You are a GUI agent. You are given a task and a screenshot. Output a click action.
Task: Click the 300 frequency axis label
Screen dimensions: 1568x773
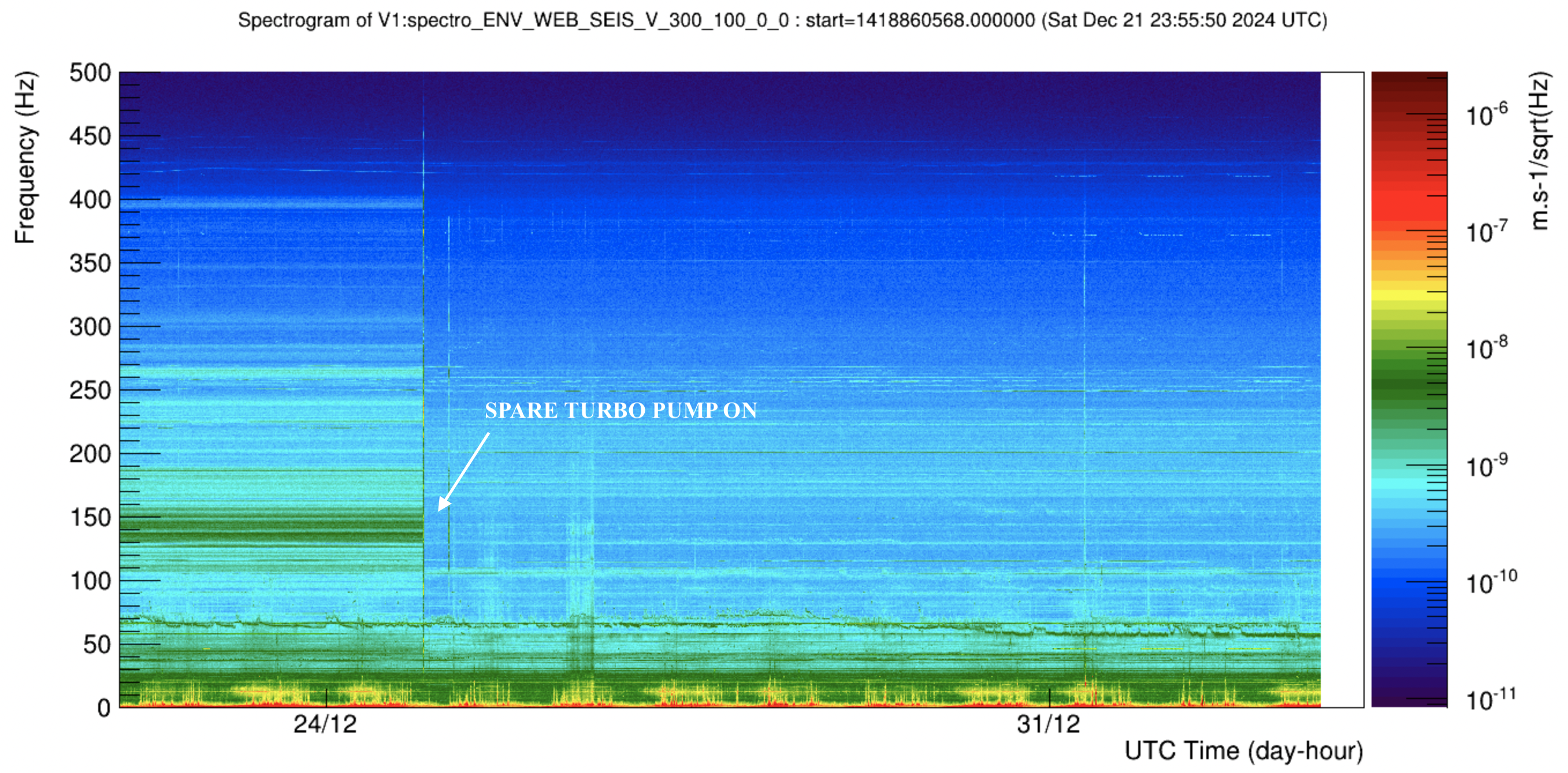pyautogui.click(x=90, y=327)
